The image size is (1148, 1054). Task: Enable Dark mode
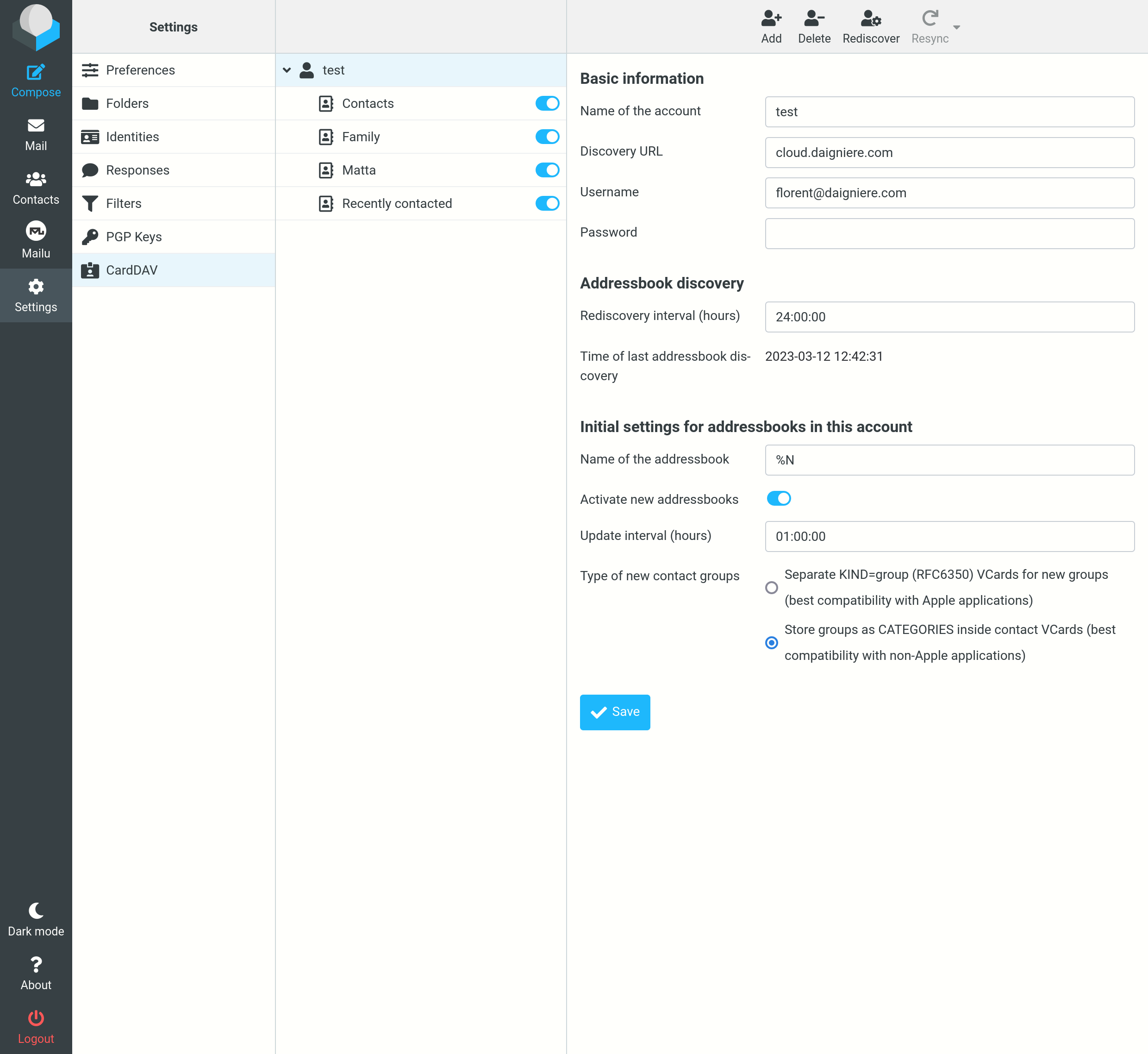click(36, 918)
